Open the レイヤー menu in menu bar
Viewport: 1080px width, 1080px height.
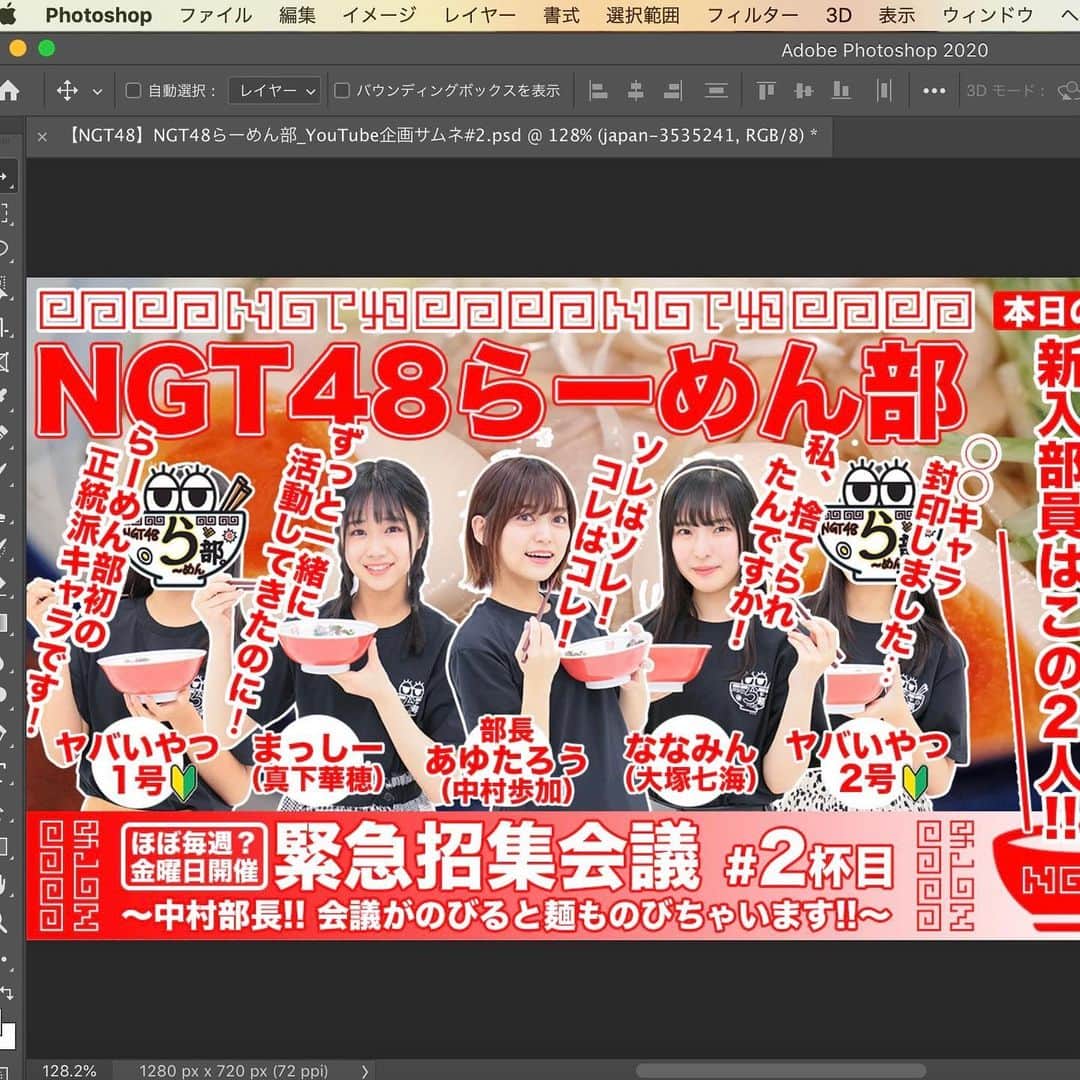point(479,15)
